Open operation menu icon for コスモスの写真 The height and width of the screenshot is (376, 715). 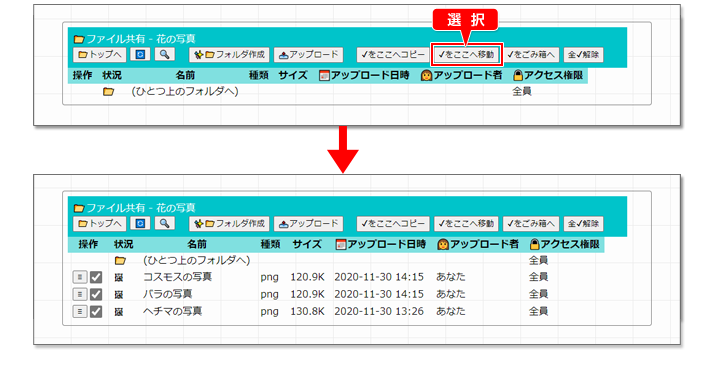click(80, 277)
